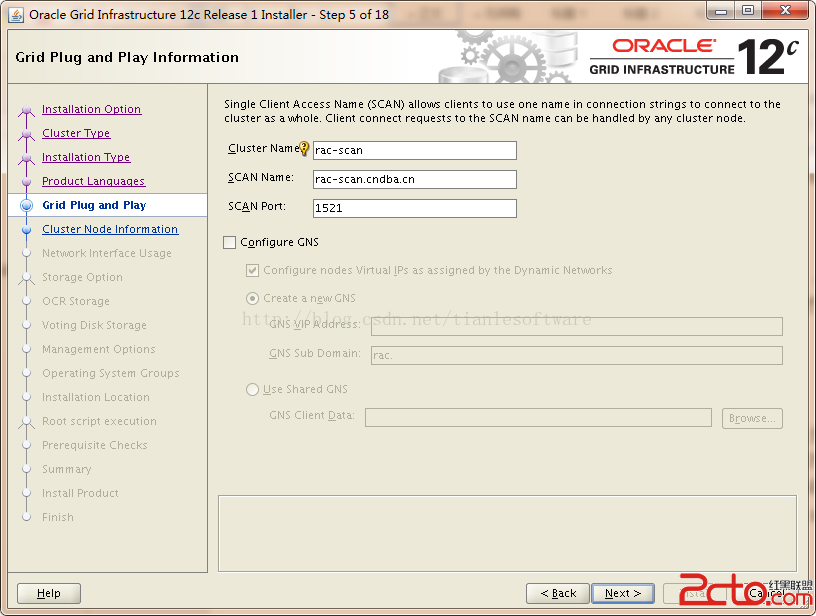Close the installer window
The height and width of the screenshot is (616, 816).
click(x=785, y=11)
